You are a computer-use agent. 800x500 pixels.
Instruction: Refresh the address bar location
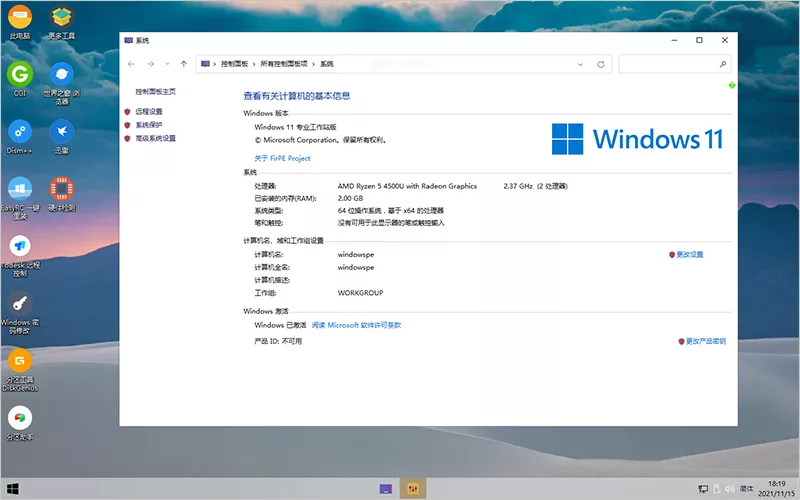pyautogui.click(x=601, y=64)
